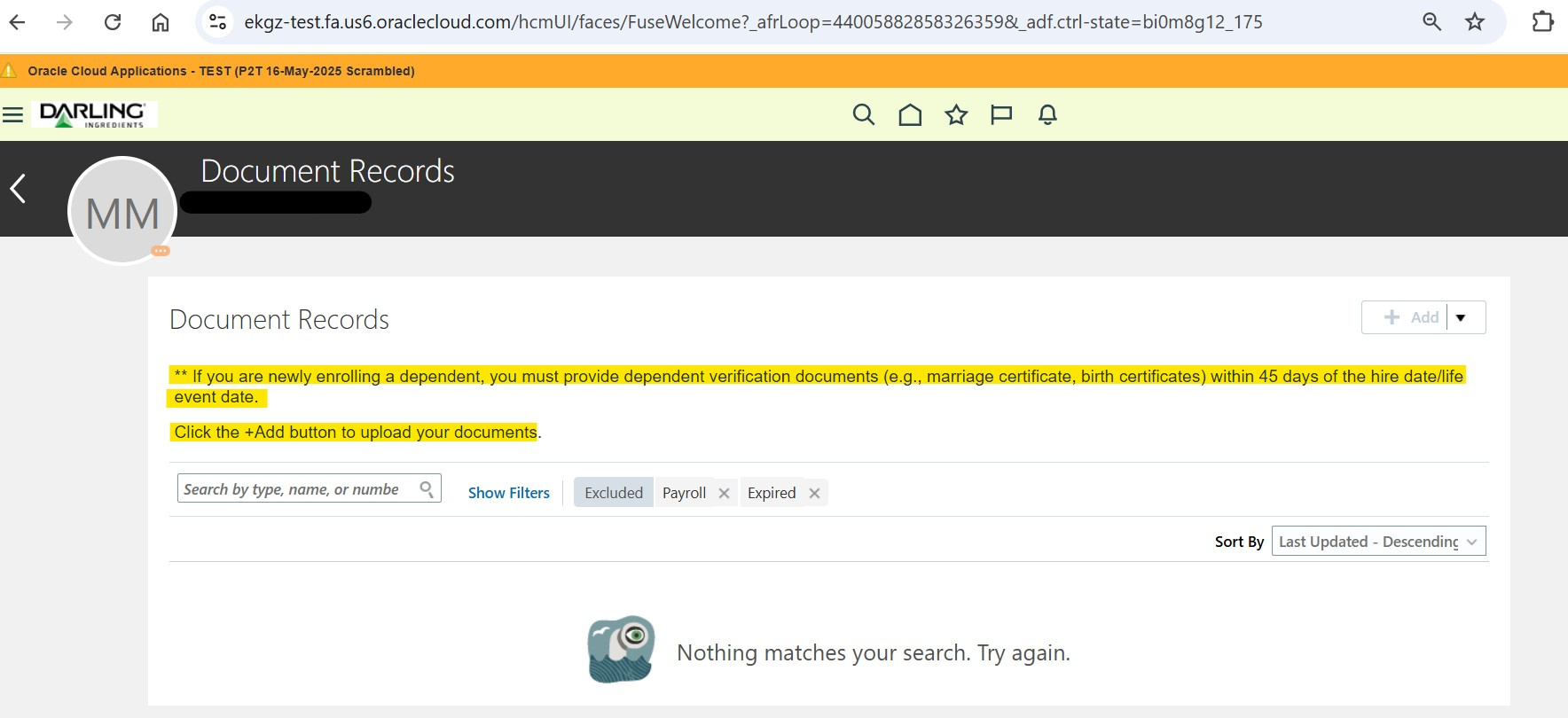The width and height of the screenshot is (1568, 718).
Task: Open the Oracle navigator hamburger menu
Action: (x=12, y=114)
